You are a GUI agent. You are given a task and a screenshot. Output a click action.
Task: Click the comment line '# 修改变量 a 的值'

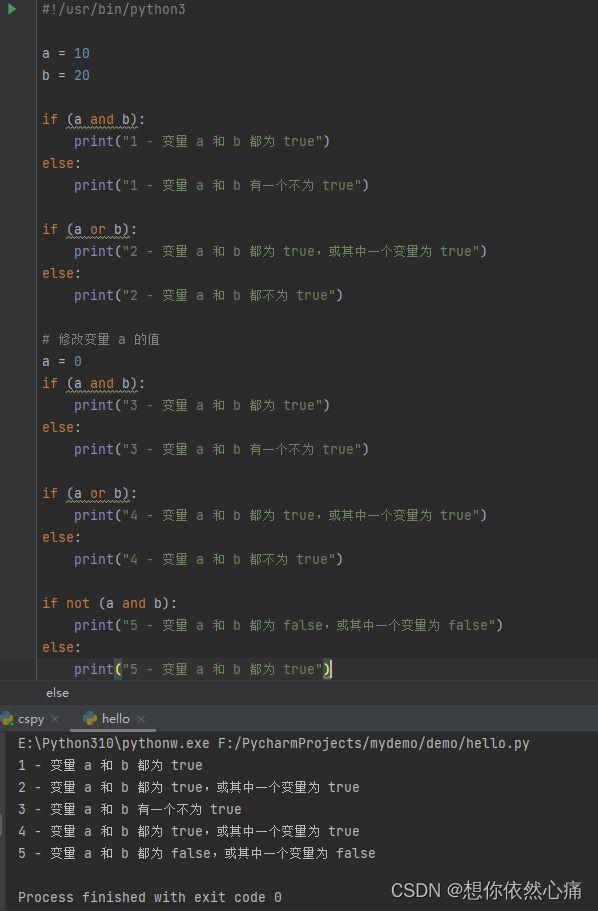click(101, 339)
